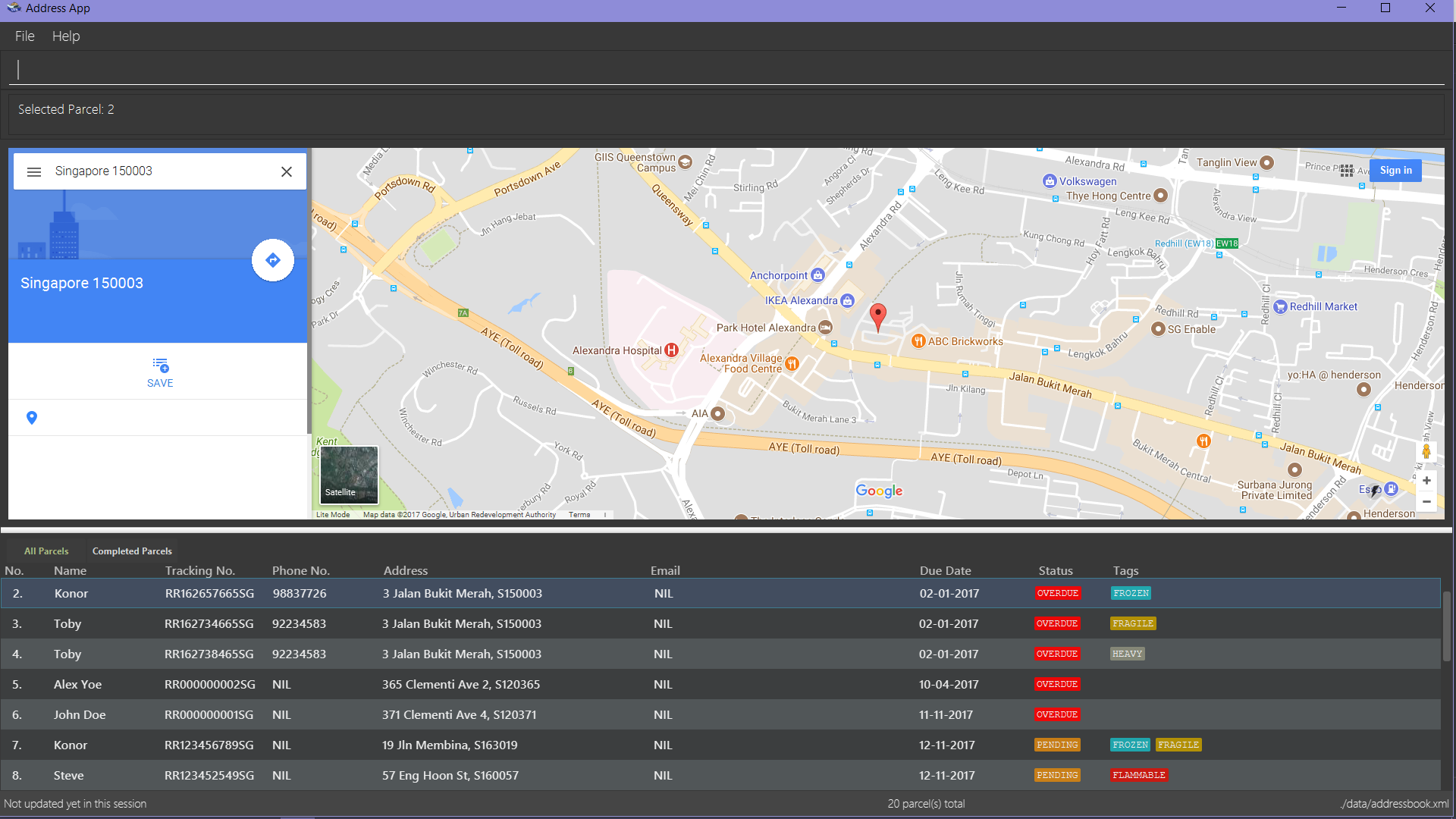The width and height of the screenshot is (1456, 819).
Task: Click into the command input field
Action: click(728, 70)
